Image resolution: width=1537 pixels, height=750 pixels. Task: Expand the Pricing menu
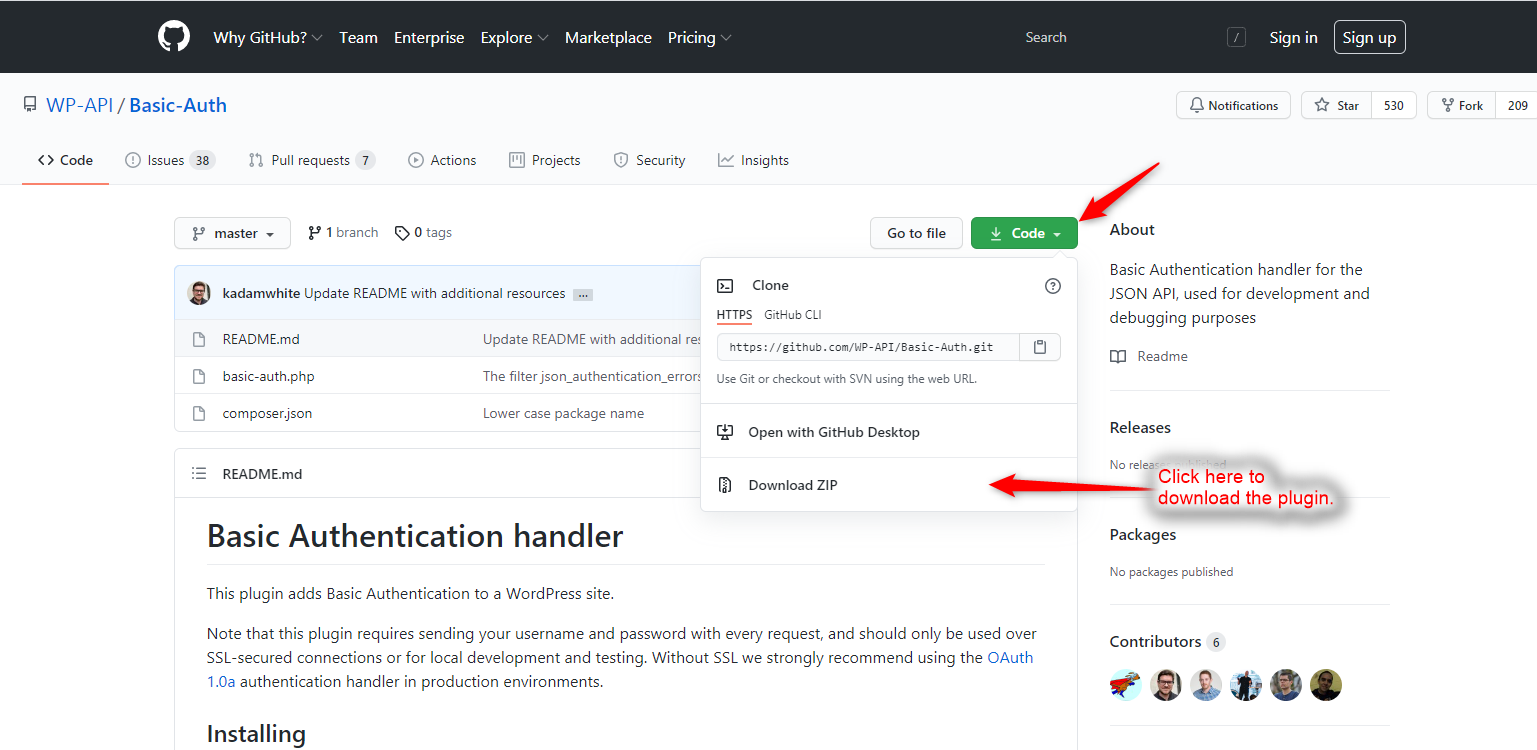pos(699,38)
